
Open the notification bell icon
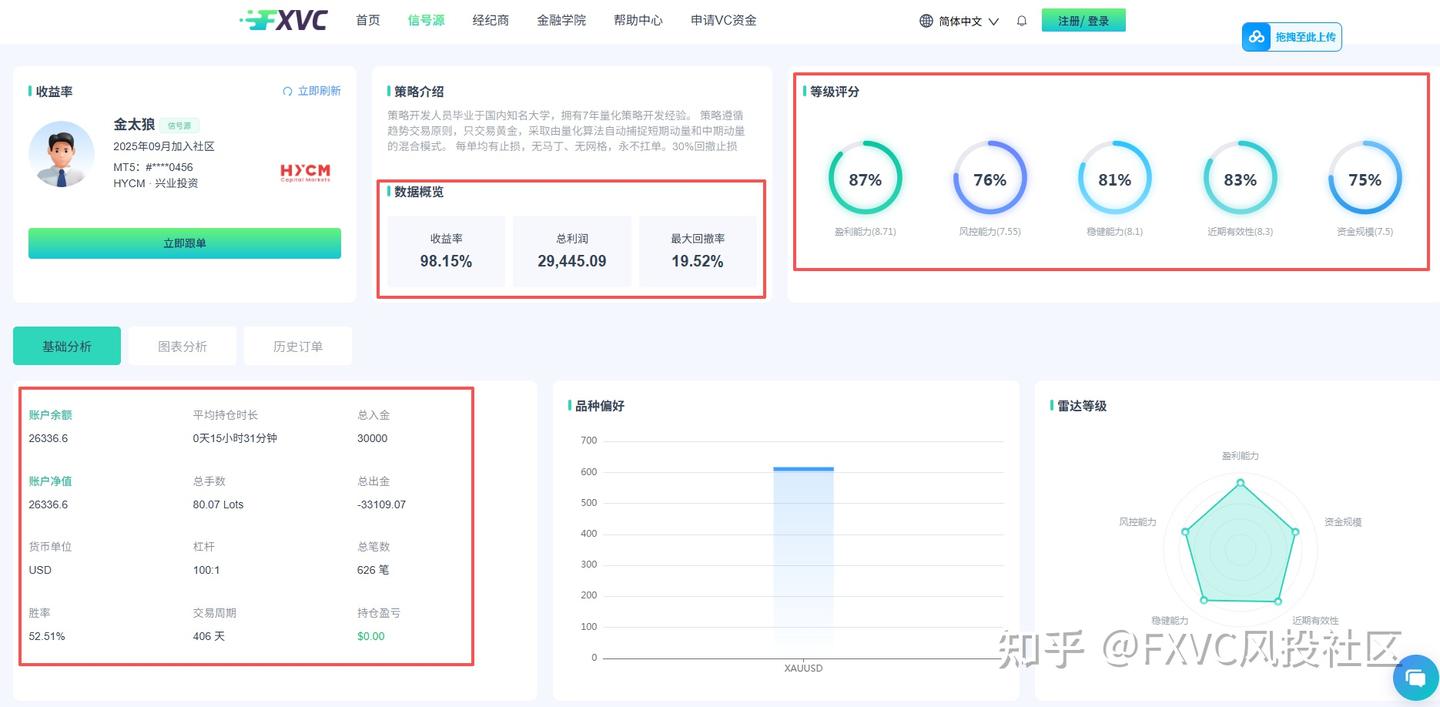(x=1021, y=19)
